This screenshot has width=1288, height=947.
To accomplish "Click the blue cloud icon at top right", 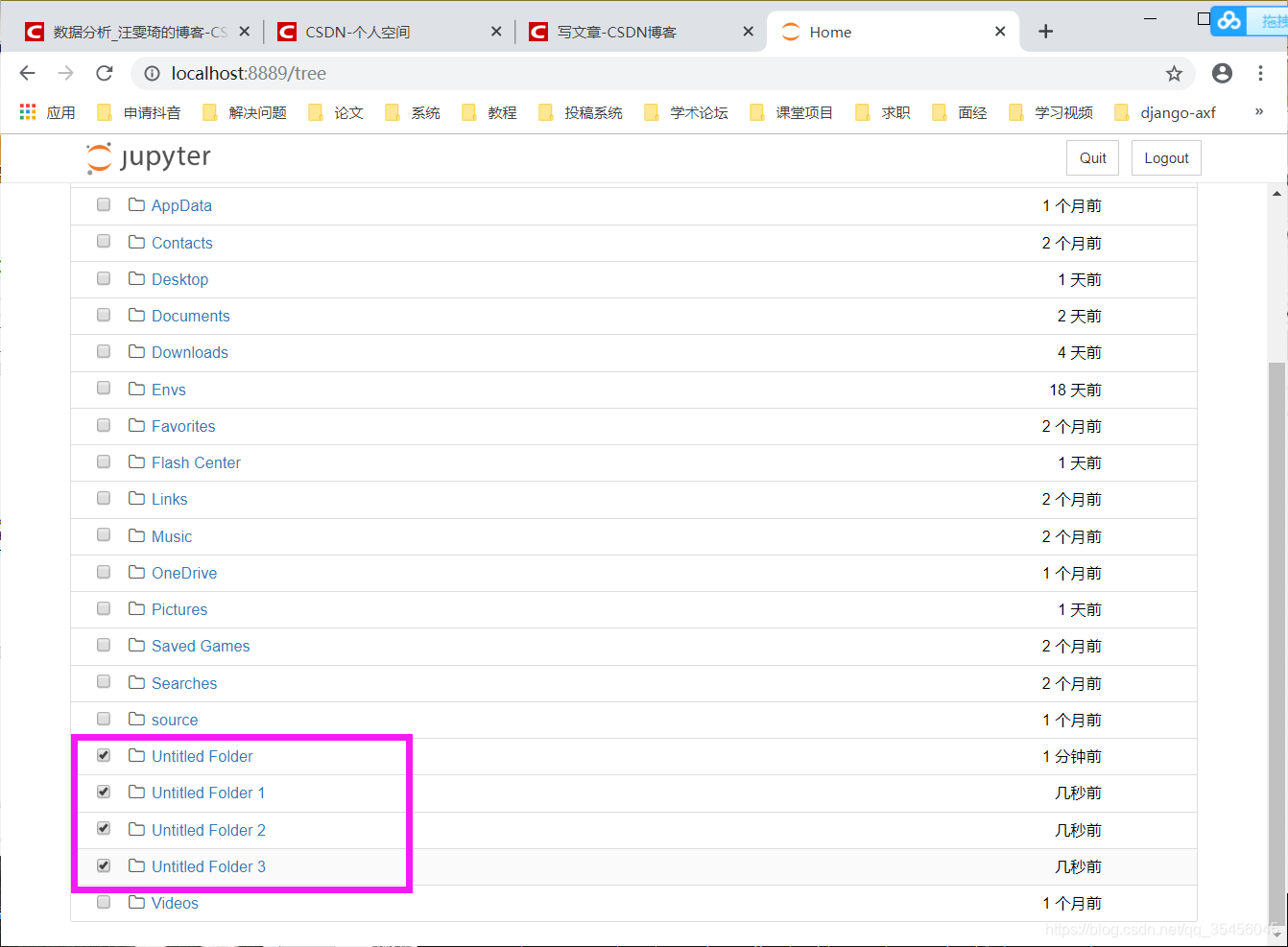I will tap(1229, 20).
